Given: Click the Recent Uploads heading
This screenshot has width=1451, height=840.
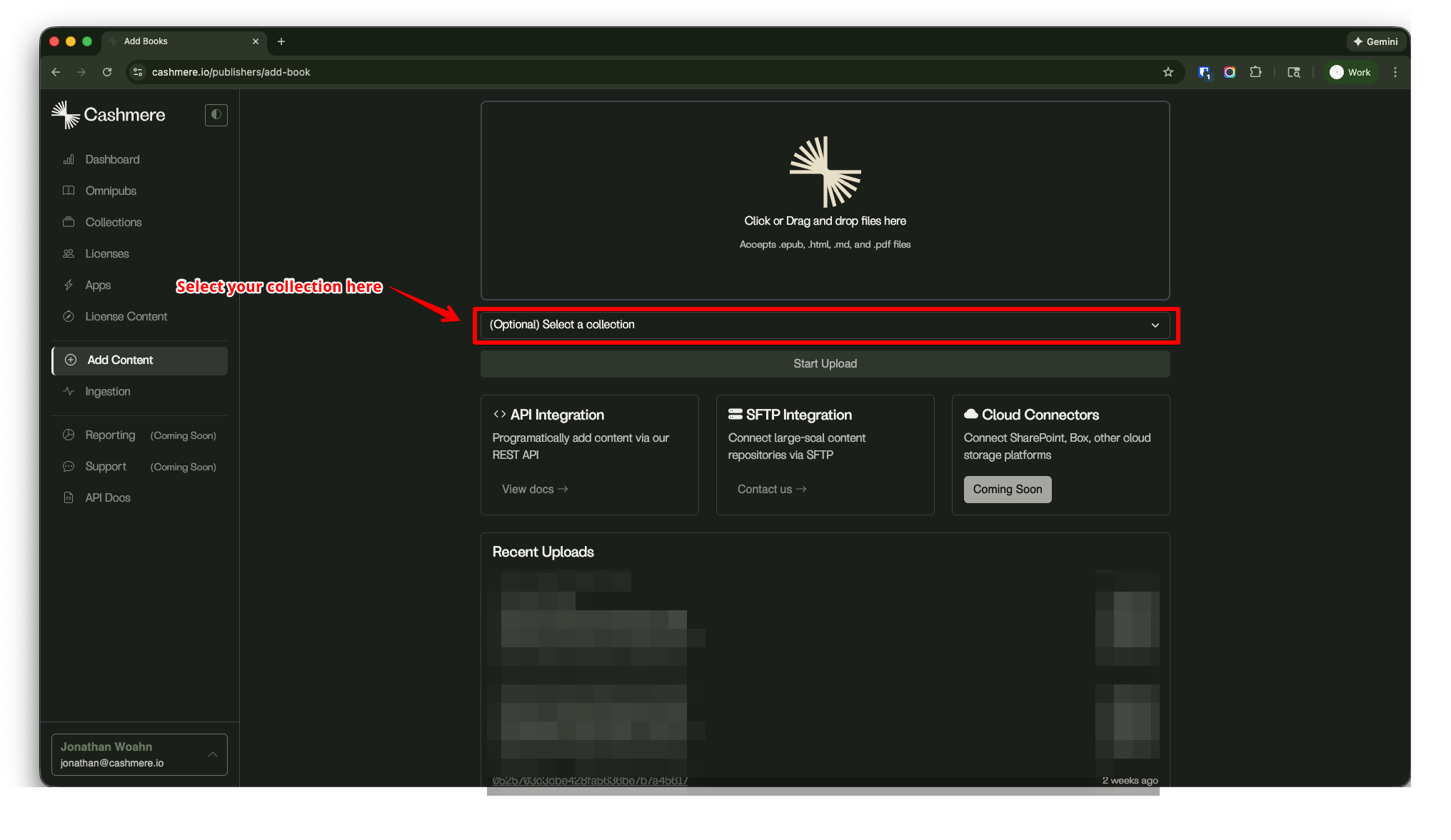Looking at the screenshot, I should [543, 552].
